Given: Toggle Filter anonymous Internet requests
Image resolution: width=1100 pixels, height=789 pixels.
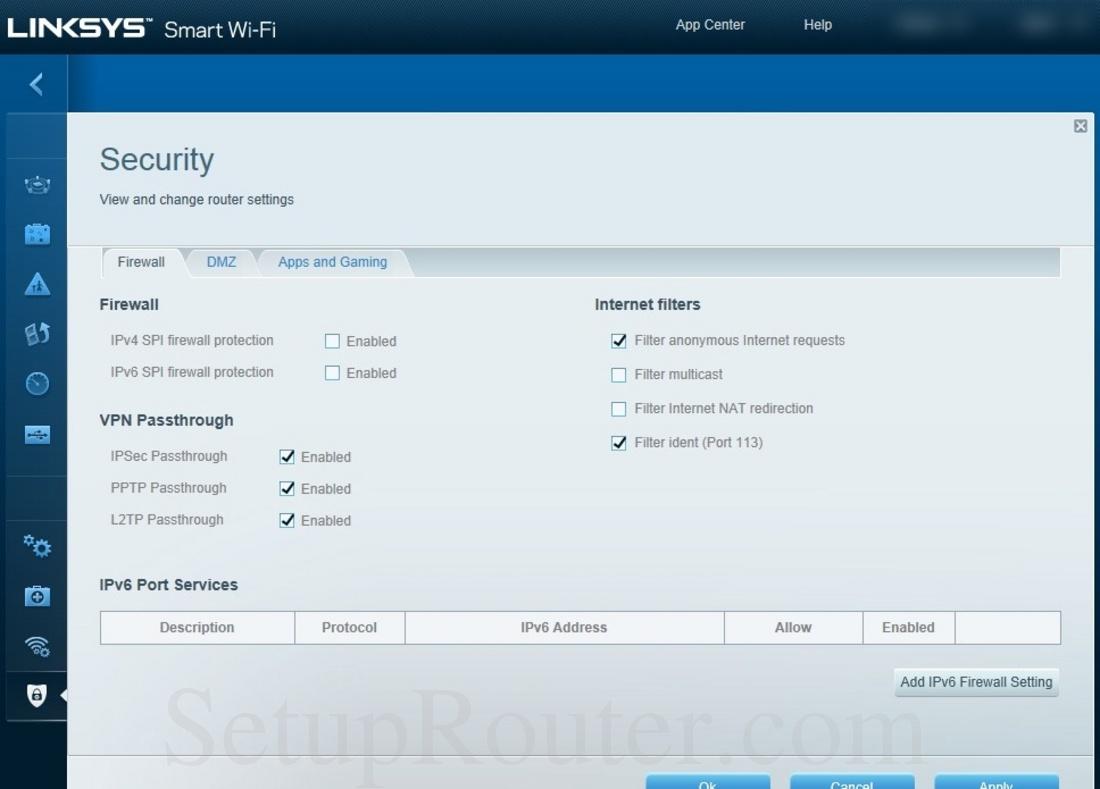Looking at the screenshot, I should tap(619, 341).
